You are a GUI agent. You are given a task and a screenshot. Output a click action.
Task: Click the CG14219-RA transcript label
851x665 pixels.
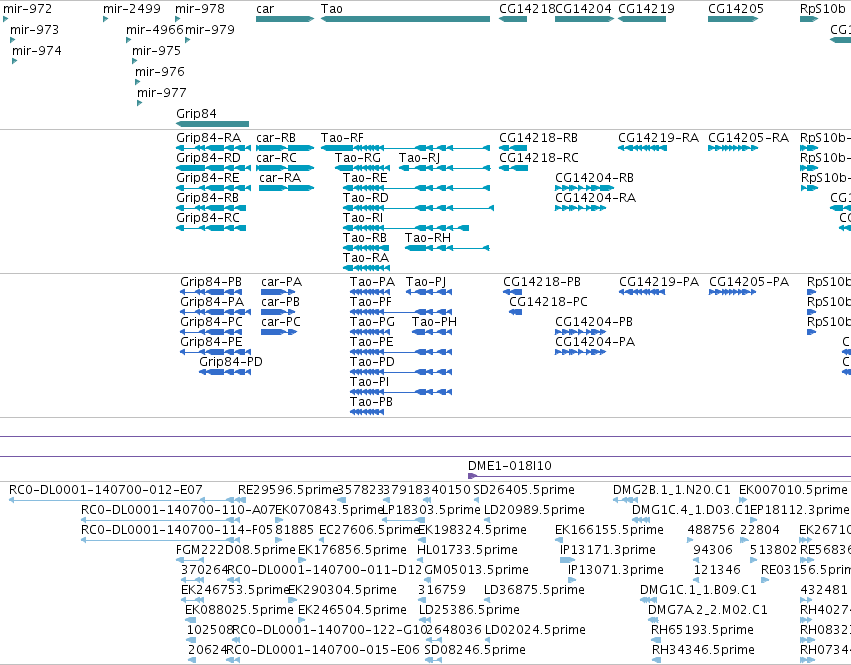point(658,138)
